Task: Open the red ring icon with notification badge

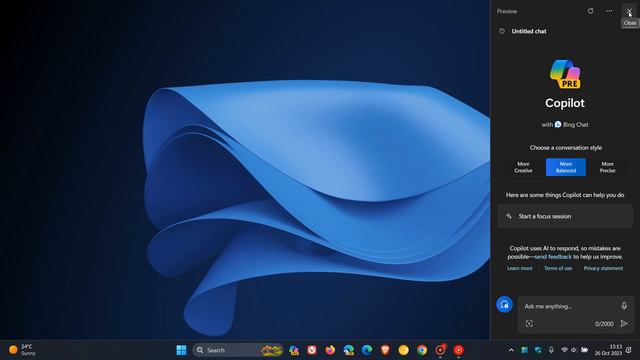Action: [x=440, y=350]
